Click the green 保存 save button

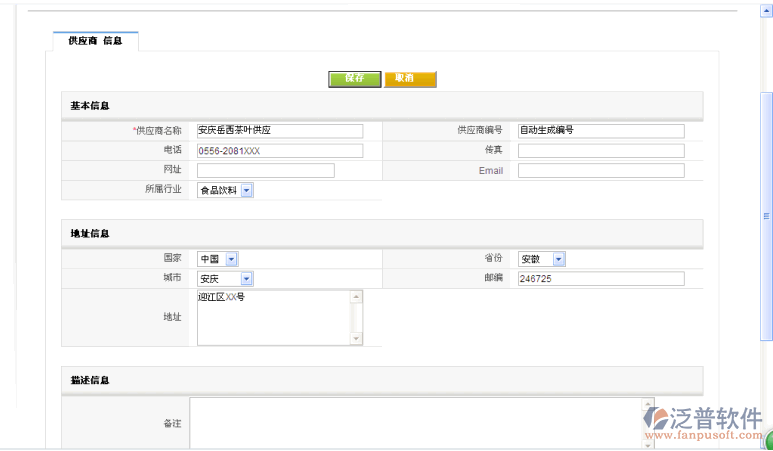354,79
